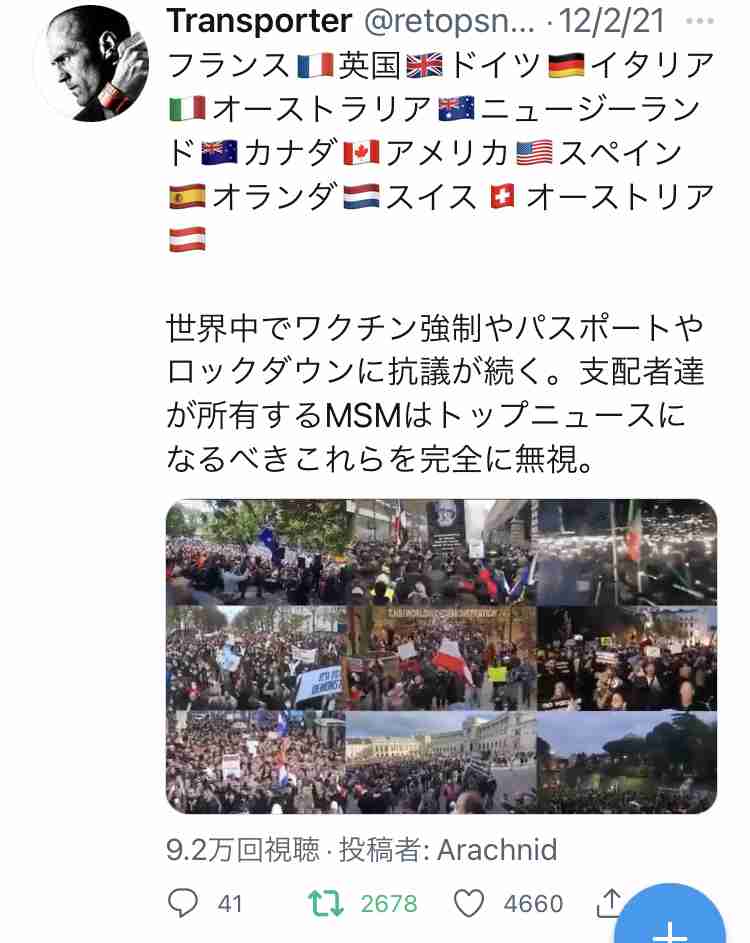Open the Transporter profile avatar

pos(92,64)
